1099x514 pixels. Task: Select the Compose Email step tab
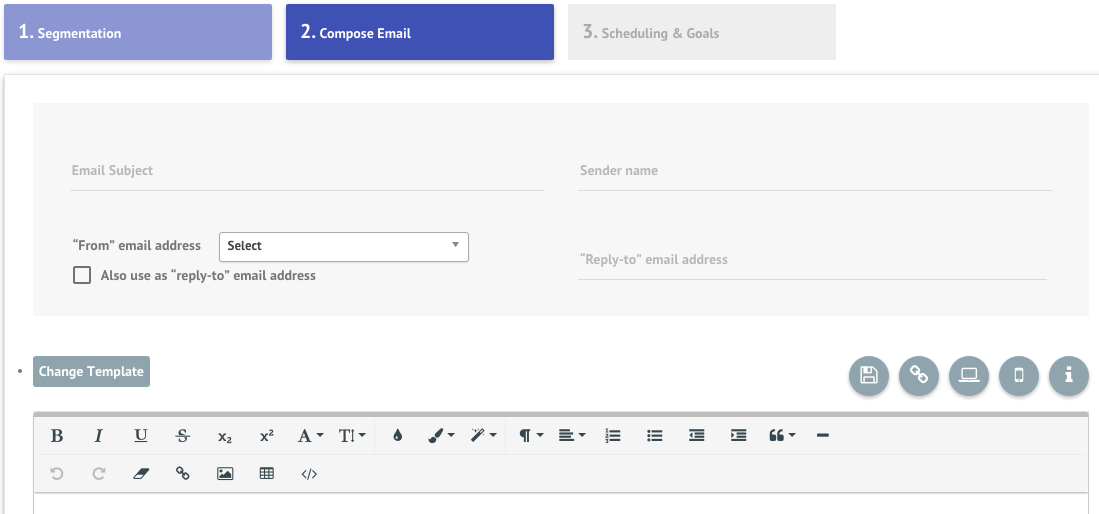(420, 32)
